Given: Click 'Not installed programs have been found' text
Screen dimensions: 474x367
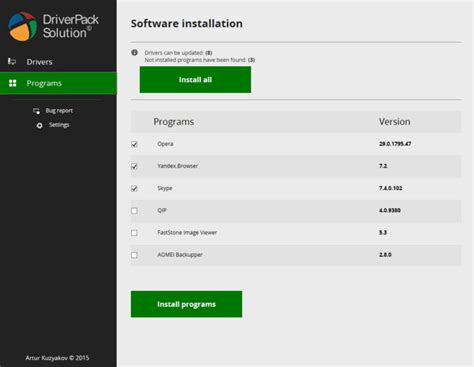Looking at the screenshot, I should click(x=200, y=60).
